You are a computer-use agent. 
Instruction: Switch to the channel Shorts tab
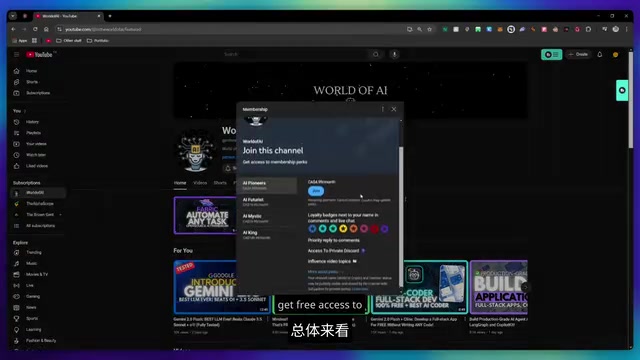pyautogui.click(x=220, y=183)
